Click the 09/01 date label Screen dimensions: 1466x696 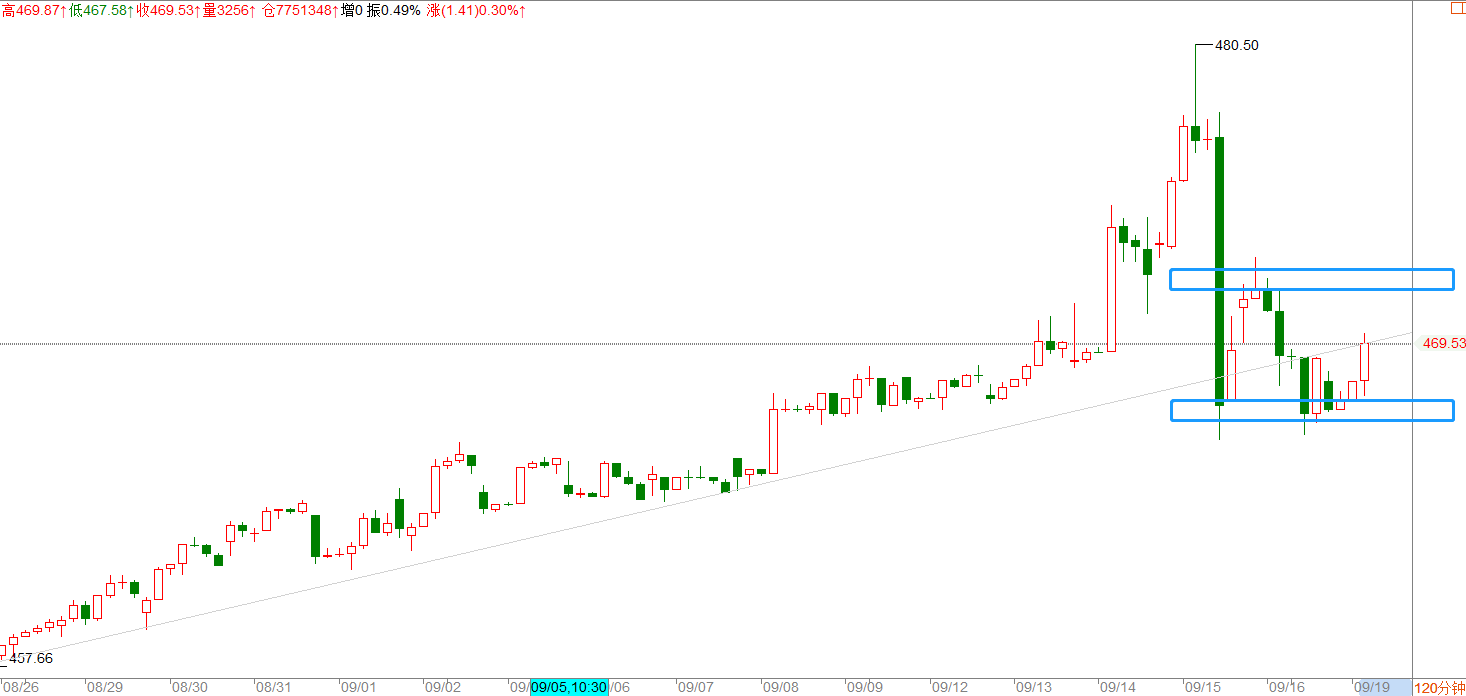[358, 688]
